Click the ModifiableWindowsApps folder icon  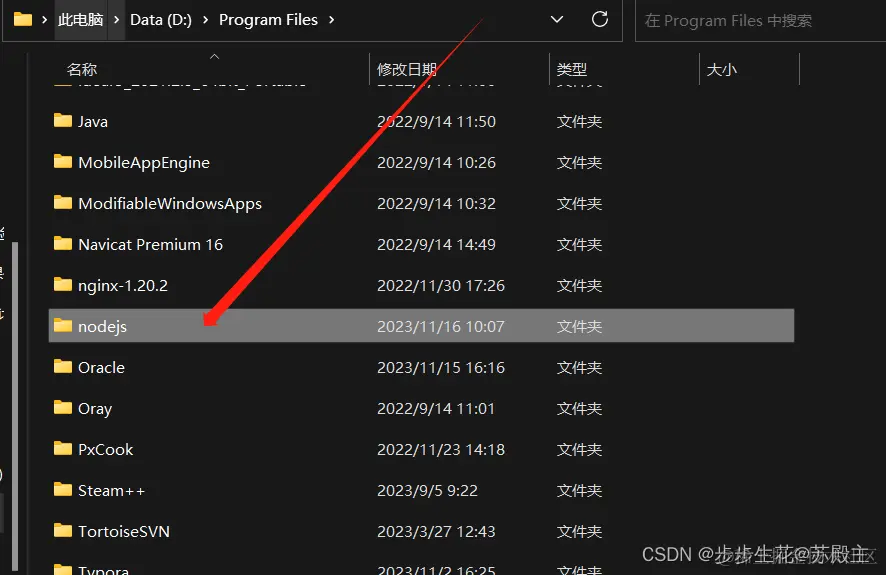click(63, 202)
